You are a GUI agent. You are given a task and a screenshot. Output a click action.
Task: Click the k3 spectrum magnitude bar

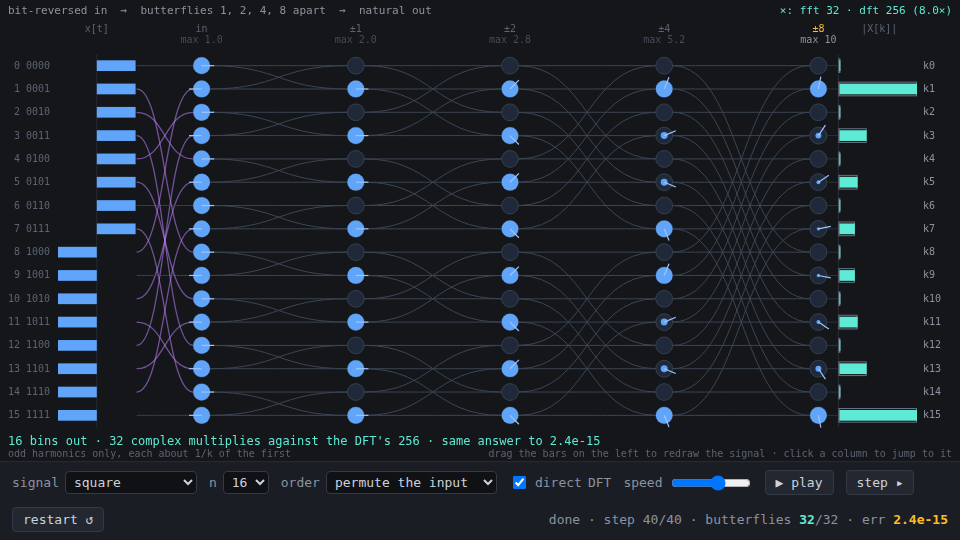coord(853,135)
